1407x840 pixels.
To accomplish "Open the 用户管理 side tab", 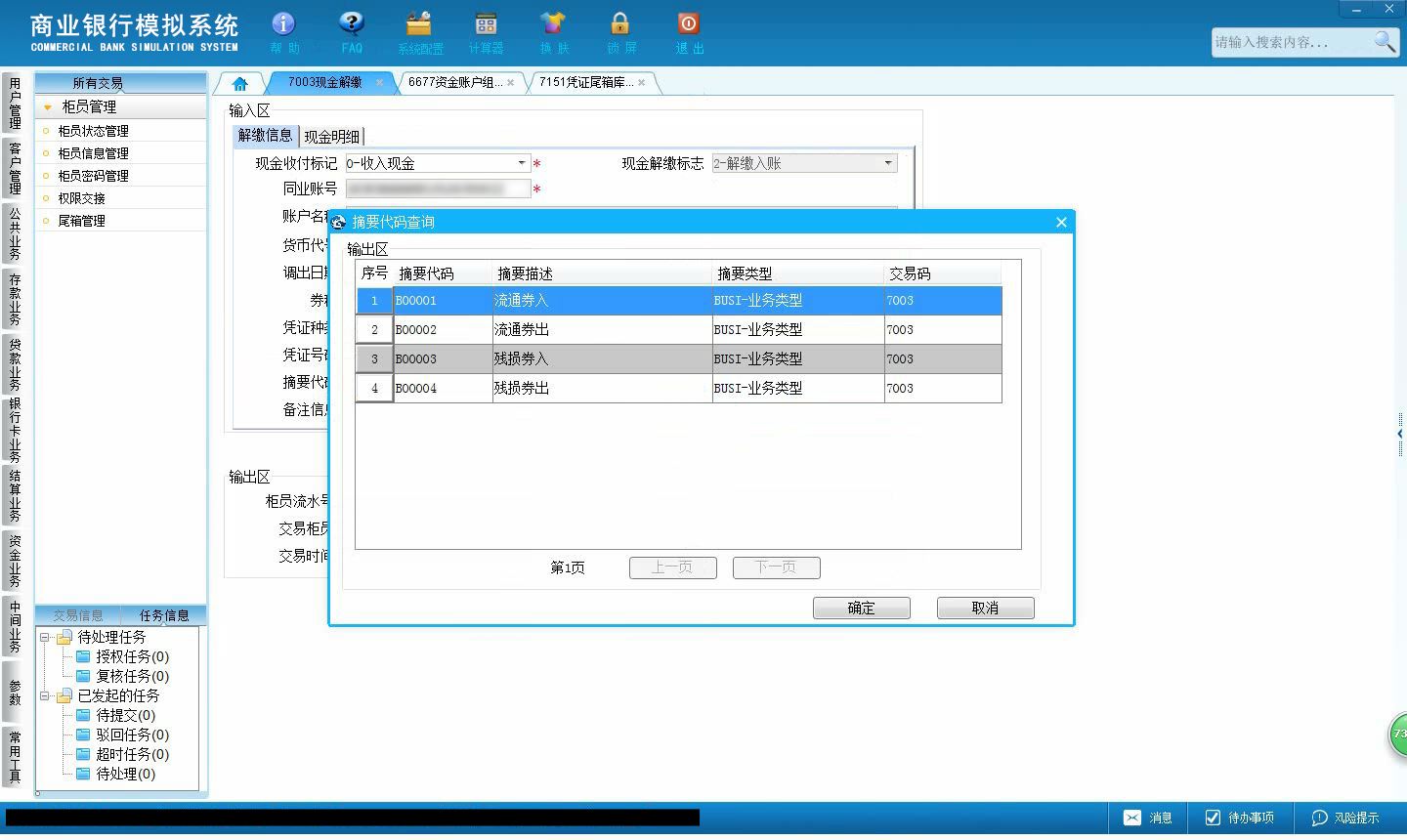I will (x=15, y=103).
